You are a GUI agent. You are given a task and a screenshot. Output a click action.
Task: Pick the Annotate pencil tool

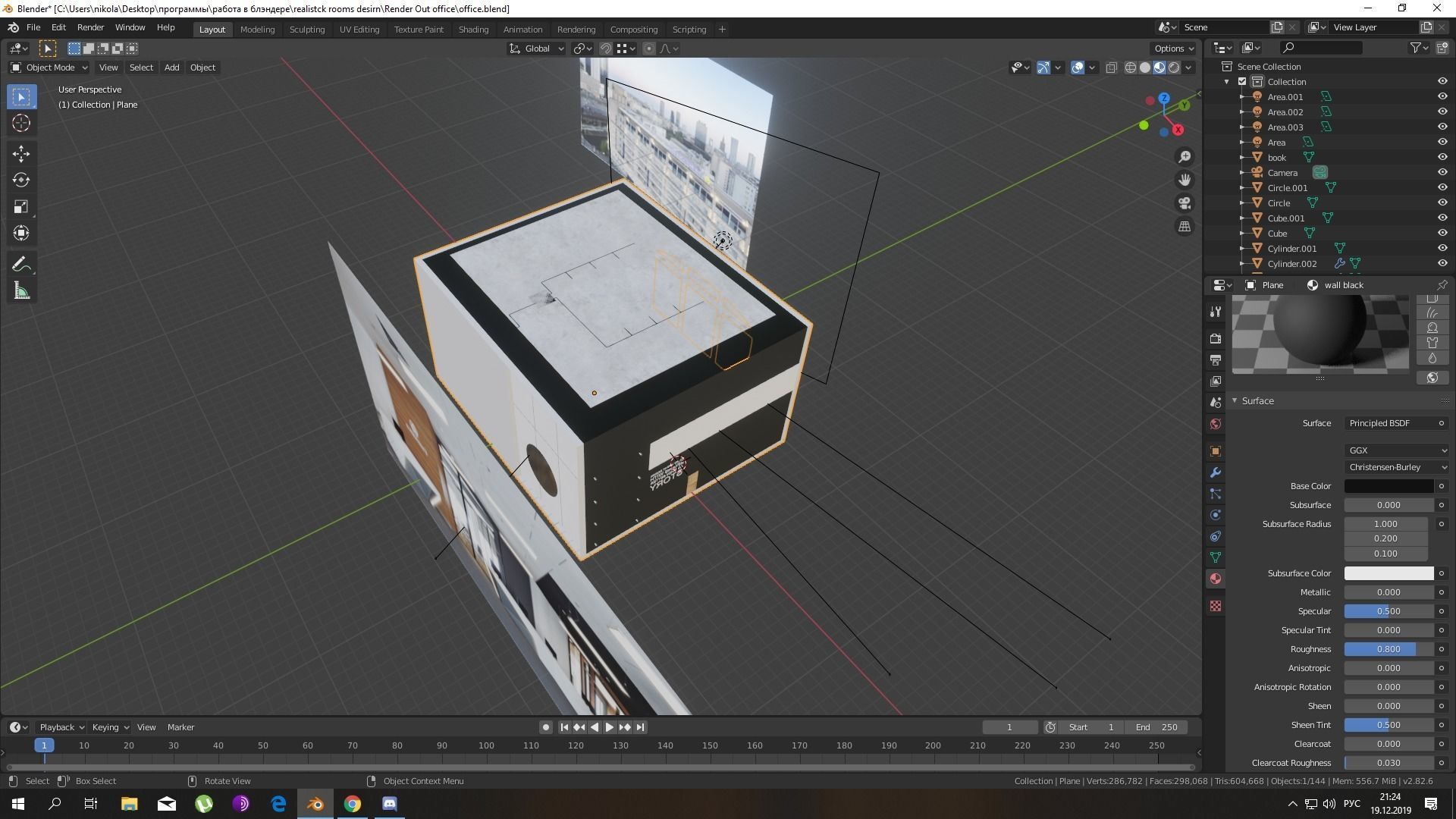[21, 264]
